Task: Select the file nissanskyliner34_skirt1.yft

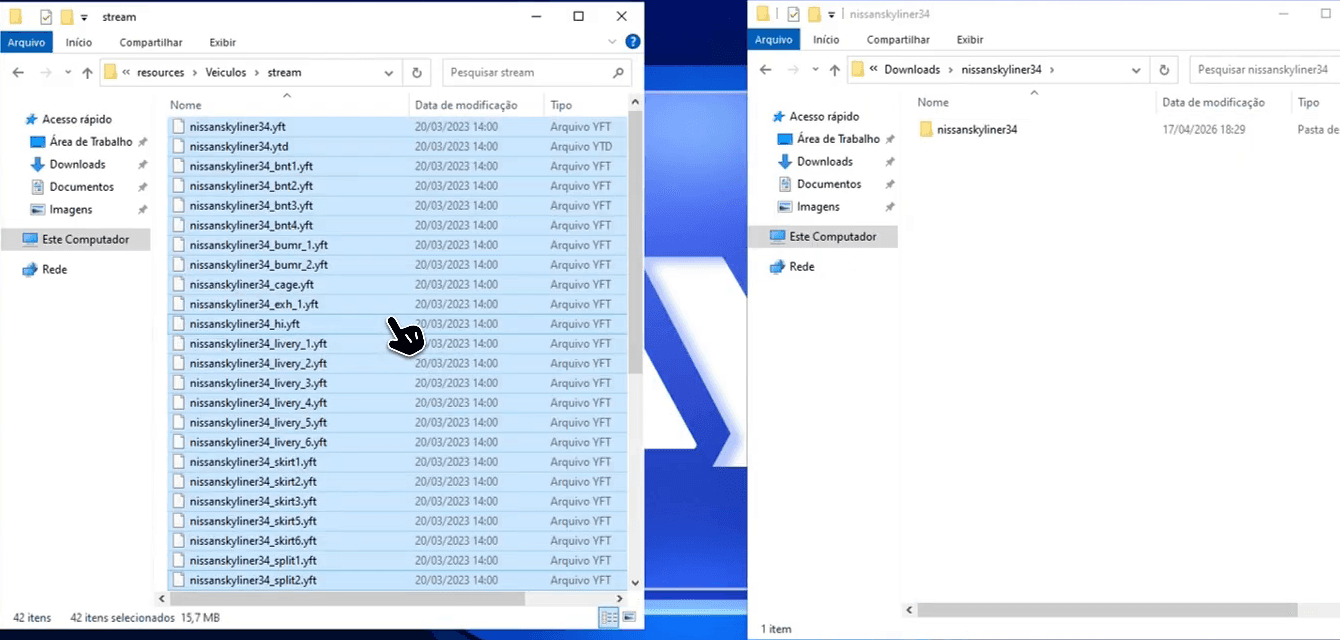Action: coord(397,462)
